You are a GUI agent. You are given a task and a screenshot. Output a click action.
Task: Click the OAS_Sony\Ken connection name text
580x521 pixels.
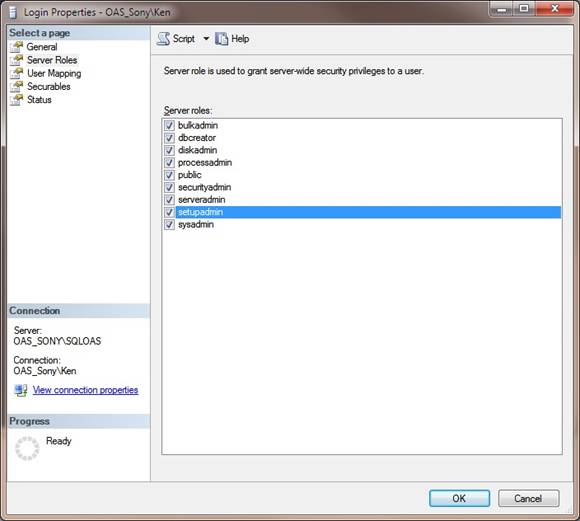(45, 371)
